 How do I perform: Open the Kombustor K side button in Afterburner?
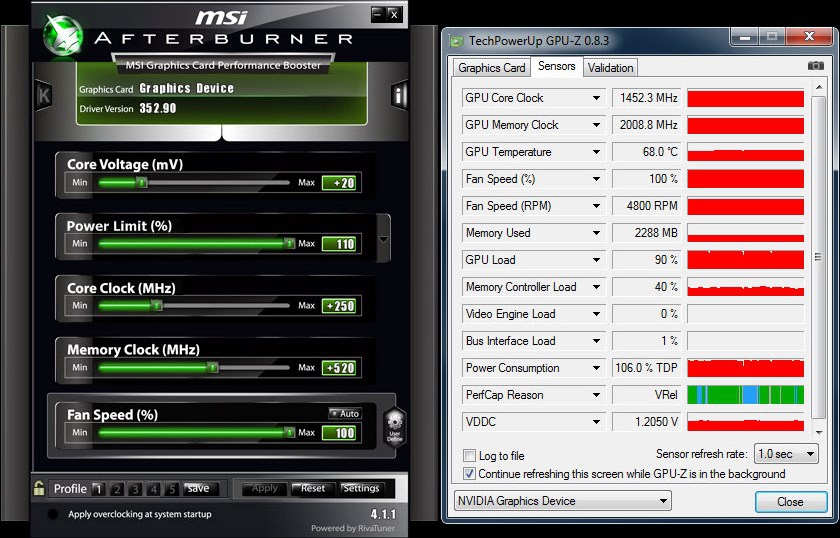pyautogui.click(x=43, y=95)
